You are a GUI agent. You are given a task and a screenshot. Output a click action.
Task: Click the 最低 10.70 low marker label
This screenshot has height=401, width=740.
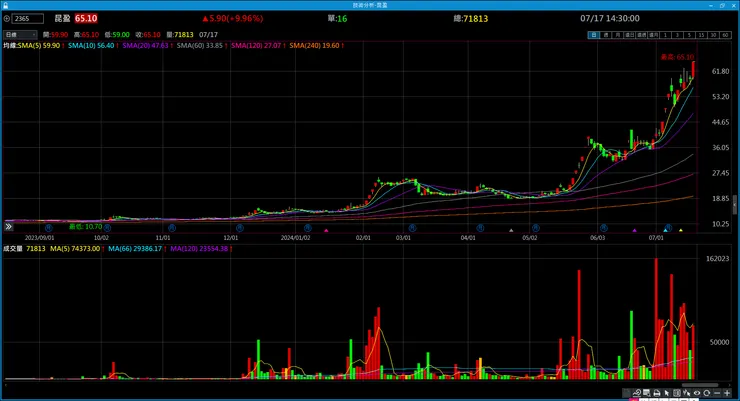[x=85, y=227]
